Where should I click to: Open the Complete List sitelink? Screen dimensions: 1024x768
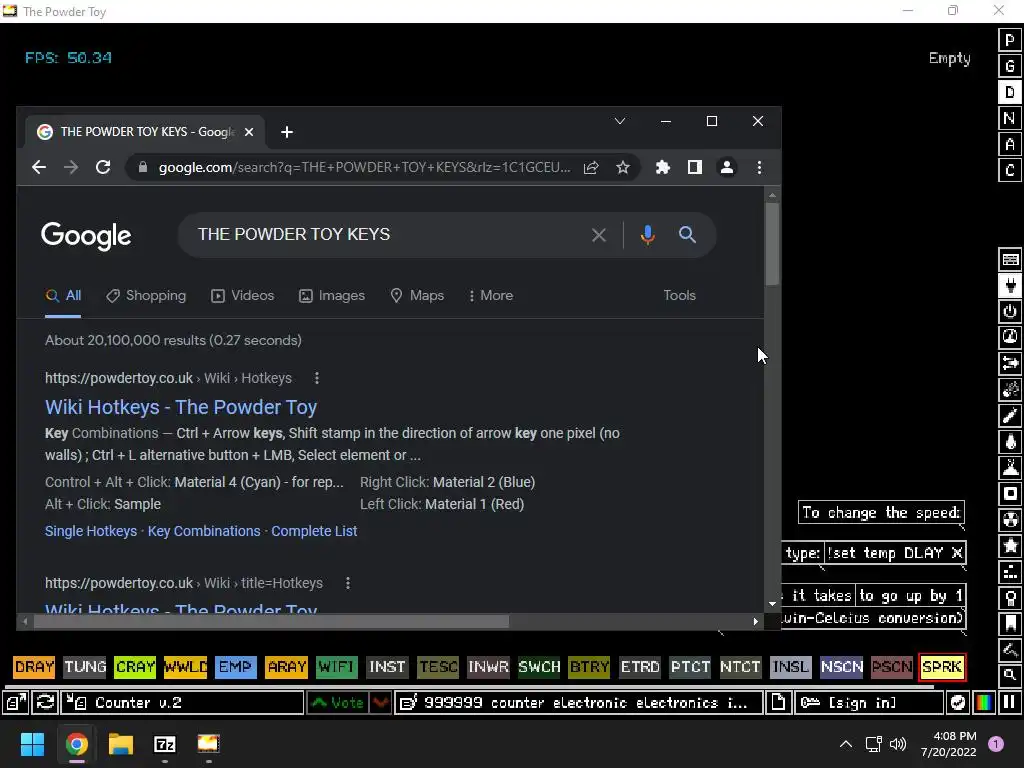(x=314, y=532)
